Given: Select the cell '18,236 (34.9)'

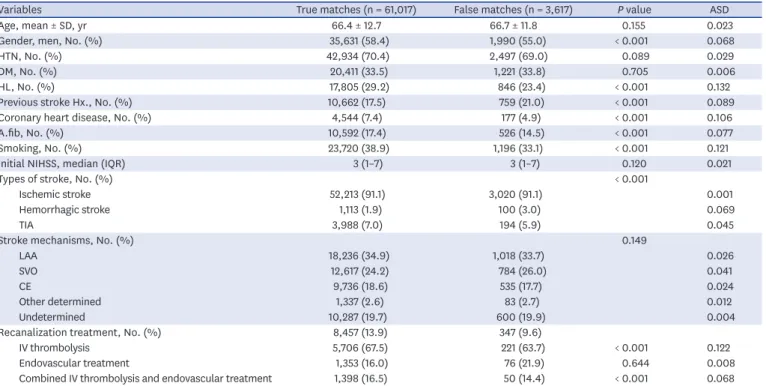Looking at the screenshot, I should click(x=359, y=256).
